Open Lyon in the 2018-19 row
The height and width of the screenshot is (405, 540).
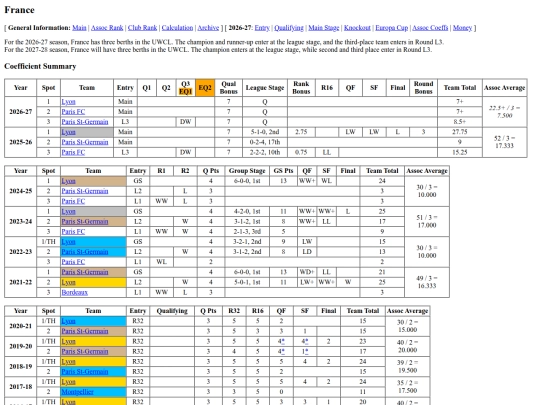click(69, 362)
